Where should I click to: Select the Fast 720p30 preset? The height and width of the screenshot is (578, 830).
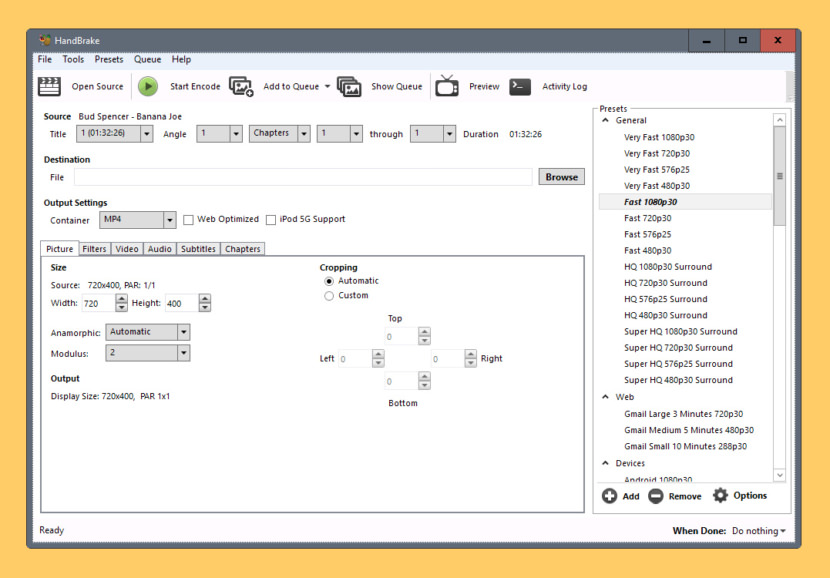pyautogui.click(x=647, y=218)
